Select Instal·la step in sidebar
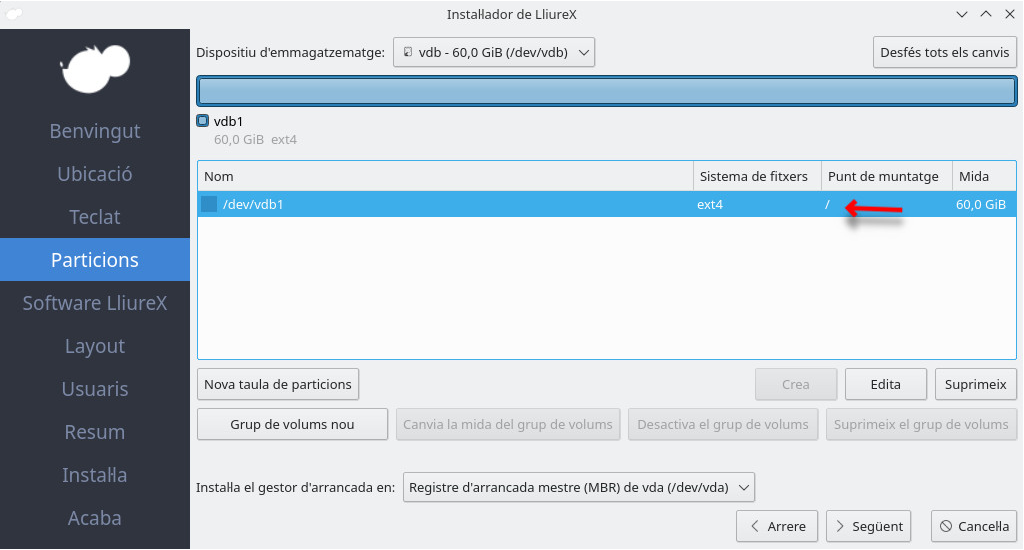This screenshot has width=1024, height=550. click(x=95, y=476)
